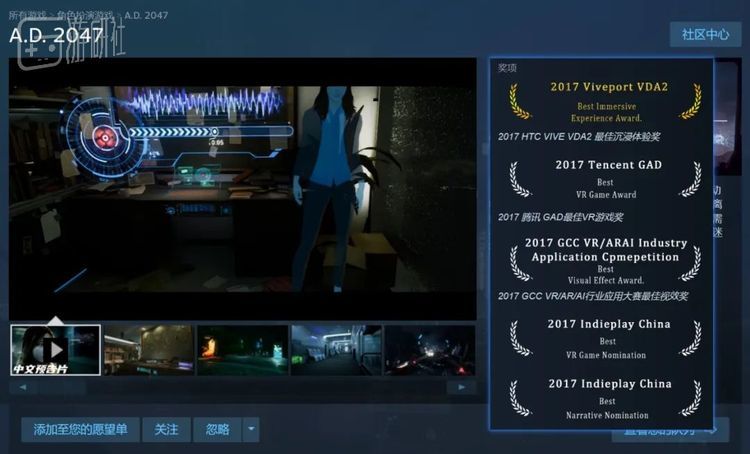Click text 2017 腾讯 GAD最佳VR游戏奖
This screenshot has width=750, height=454.
(560, 217)
